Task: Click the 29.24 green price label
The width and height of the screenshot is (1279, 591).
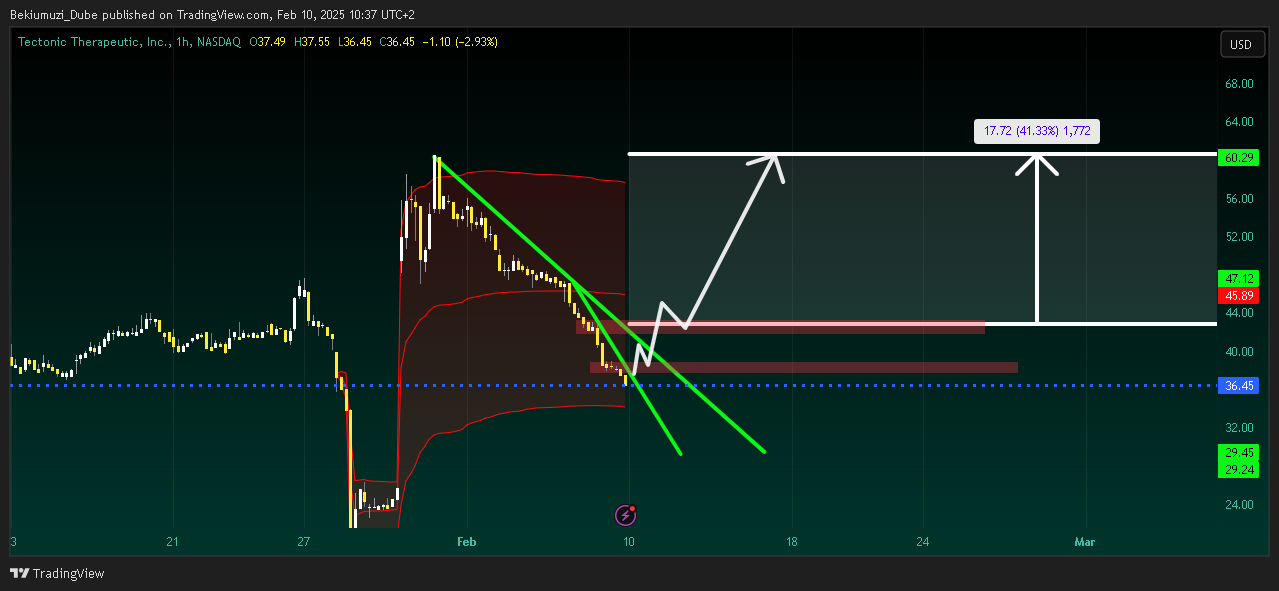Action: point(1238,470)
